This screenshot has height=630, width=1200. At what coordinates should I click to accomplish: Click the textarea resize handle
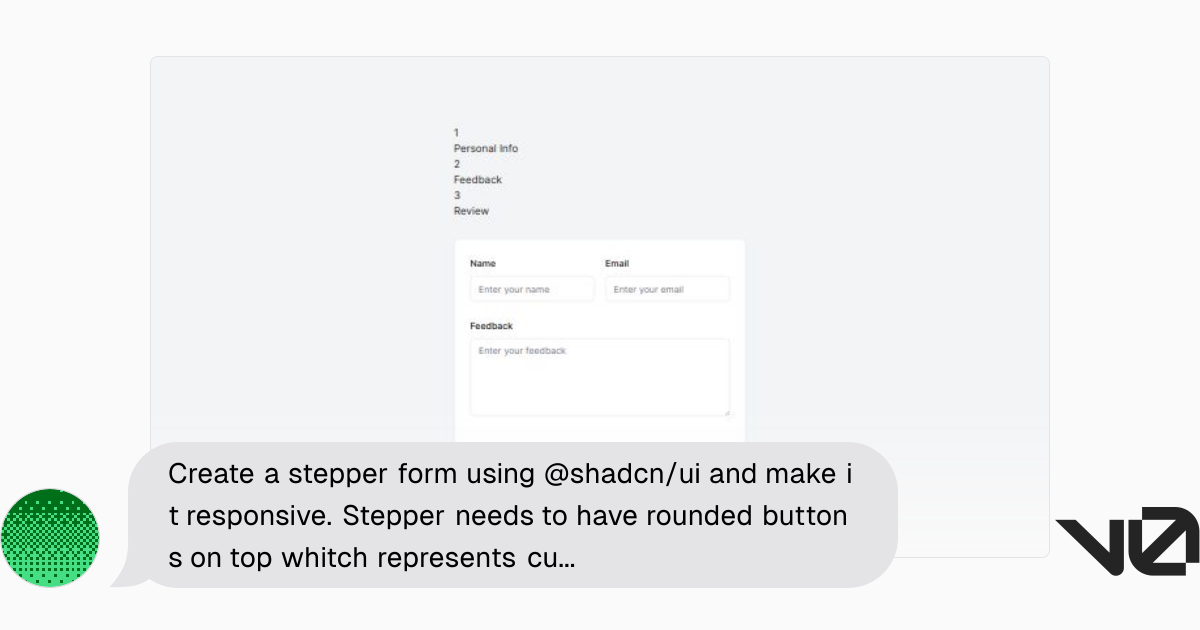tap(728, 413)
